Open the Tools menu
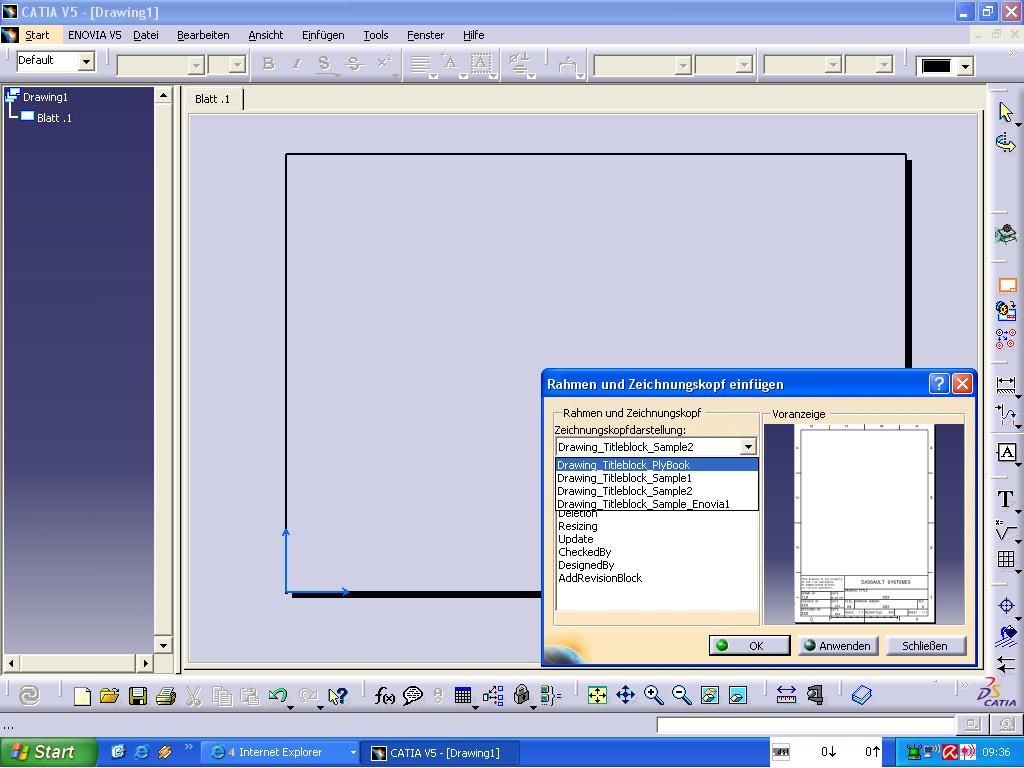This screenshot has height=768, width=1024. (x=376, y=35)
